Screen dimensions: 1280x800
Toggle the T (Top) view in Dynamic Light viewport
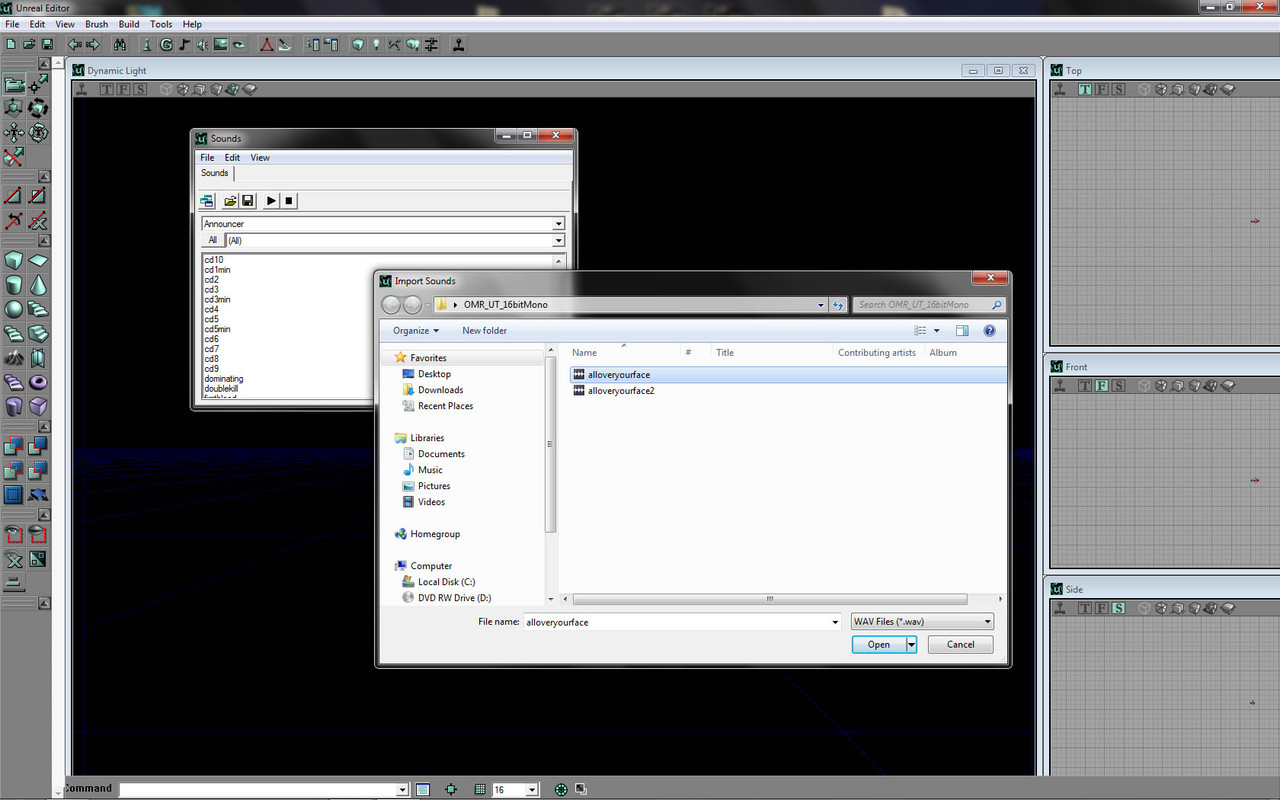tap(106, 89)
